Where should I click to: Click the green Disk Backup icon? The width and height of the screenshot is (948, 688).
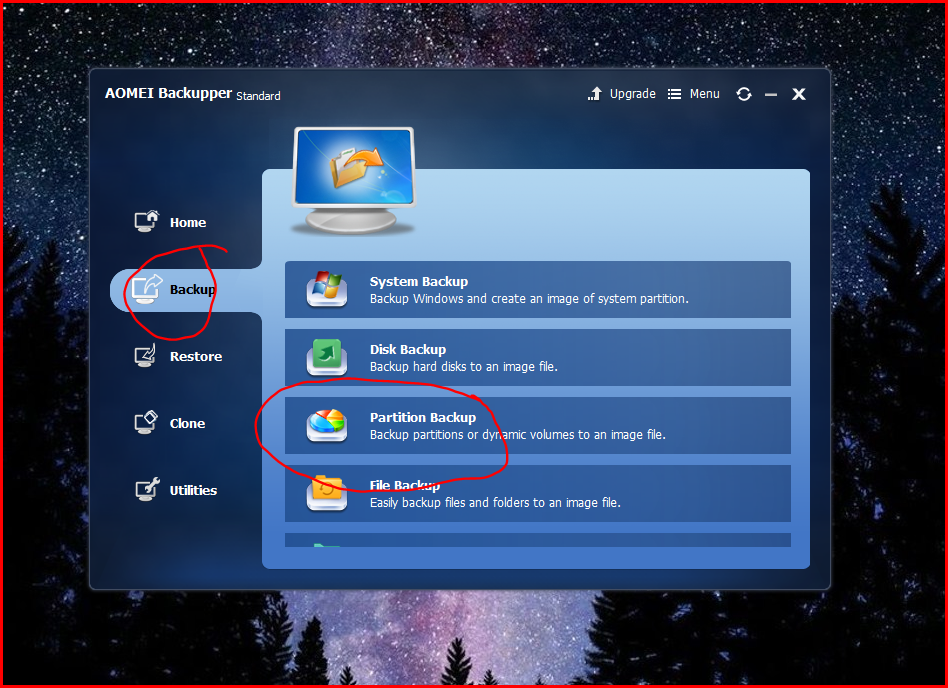(x=326, y=357)
